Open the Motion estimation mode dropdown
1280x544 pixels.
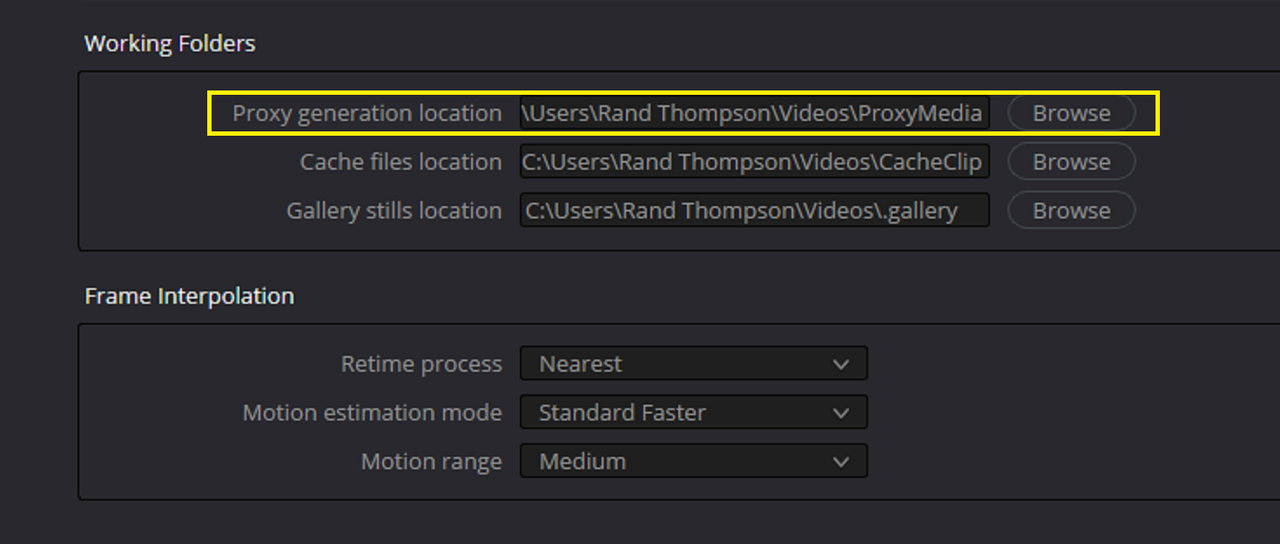pos(693,412)
